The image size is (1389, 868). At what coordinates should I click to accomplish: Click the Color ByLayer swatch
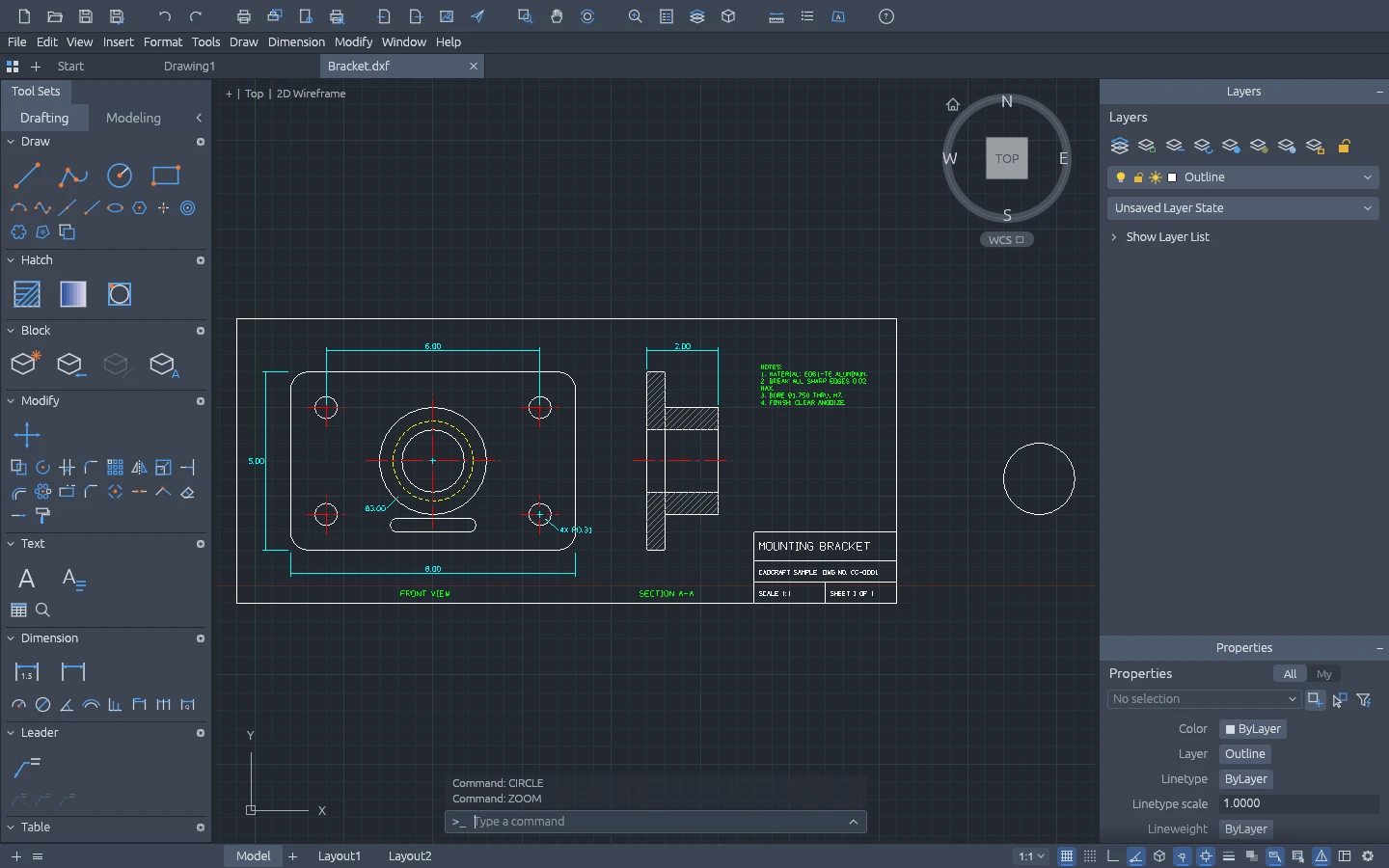point(1253,729)
